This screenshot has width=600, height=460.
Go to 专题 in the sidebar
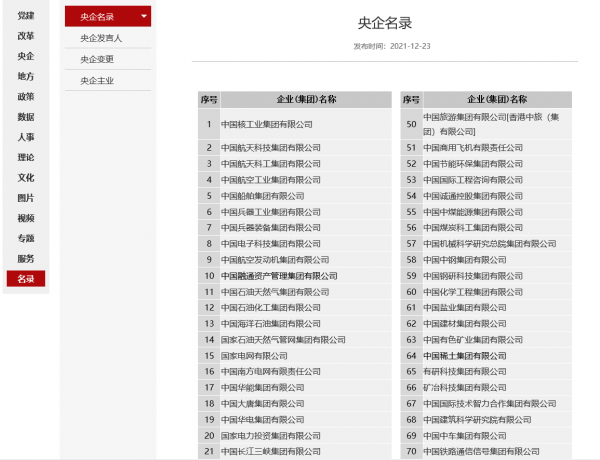tap(26, 238)
